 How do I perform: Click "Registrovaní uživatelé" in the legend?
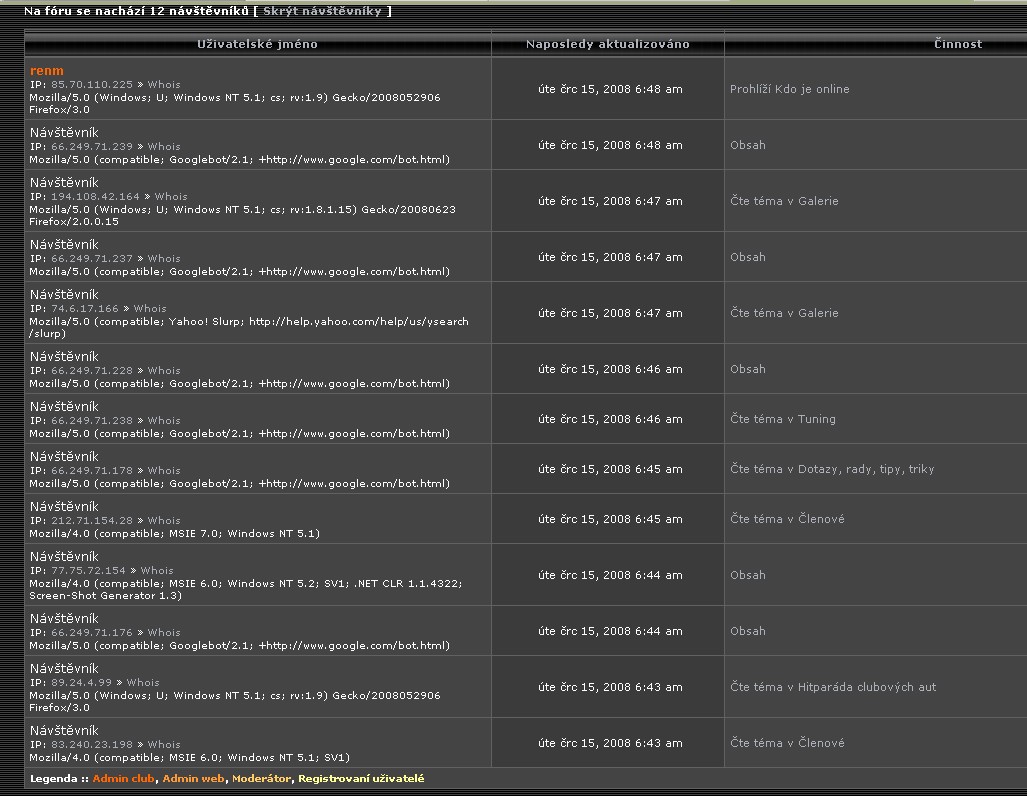pyautogui.click(x=361, y=778)
